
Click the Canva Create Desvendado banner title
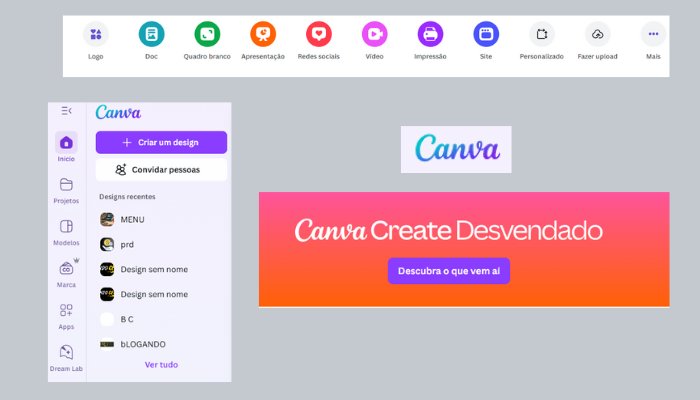click(x=449, y=230)
